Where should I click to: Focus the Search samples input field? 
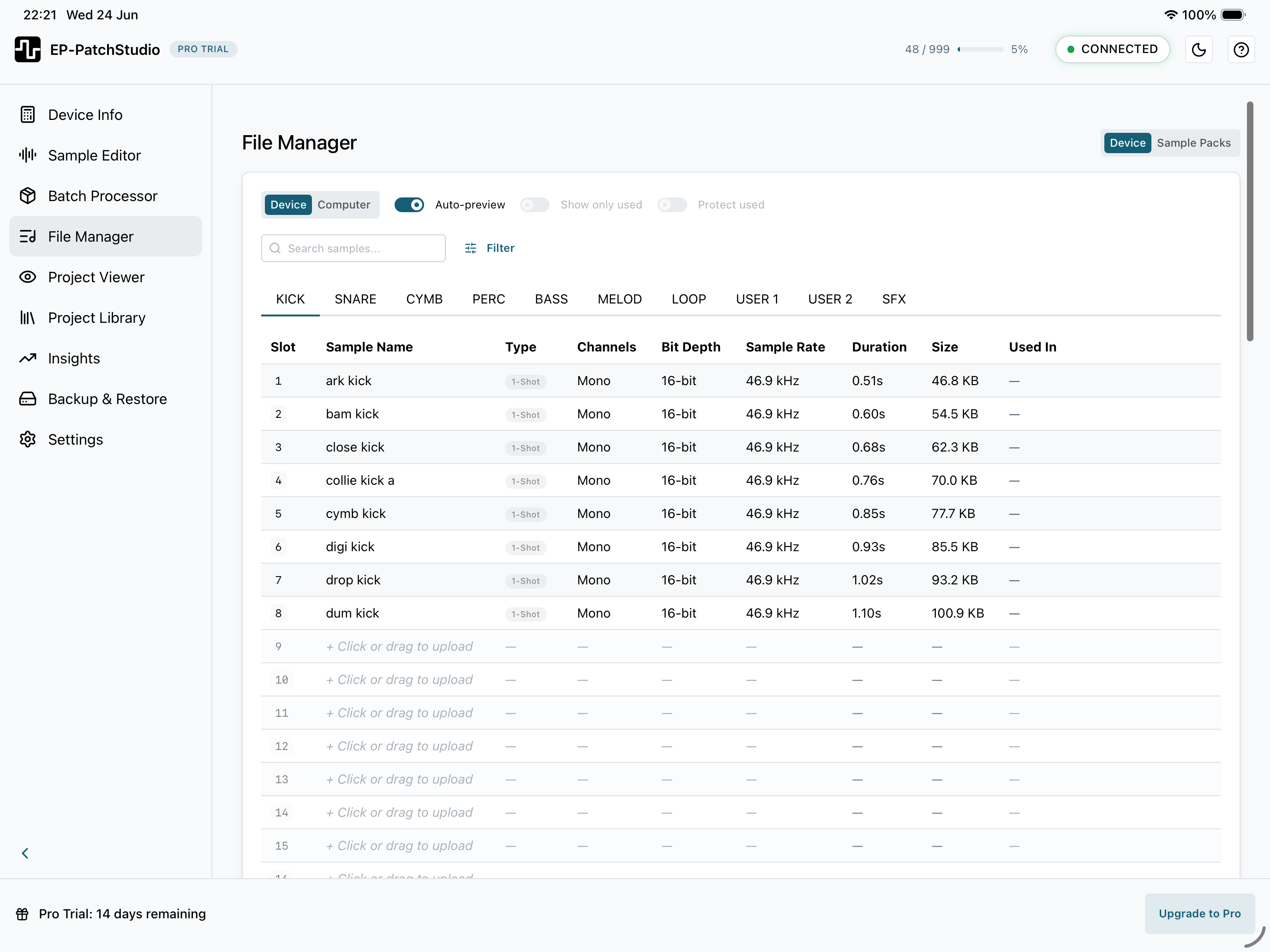pyautogui.click(x=353, y=248)
